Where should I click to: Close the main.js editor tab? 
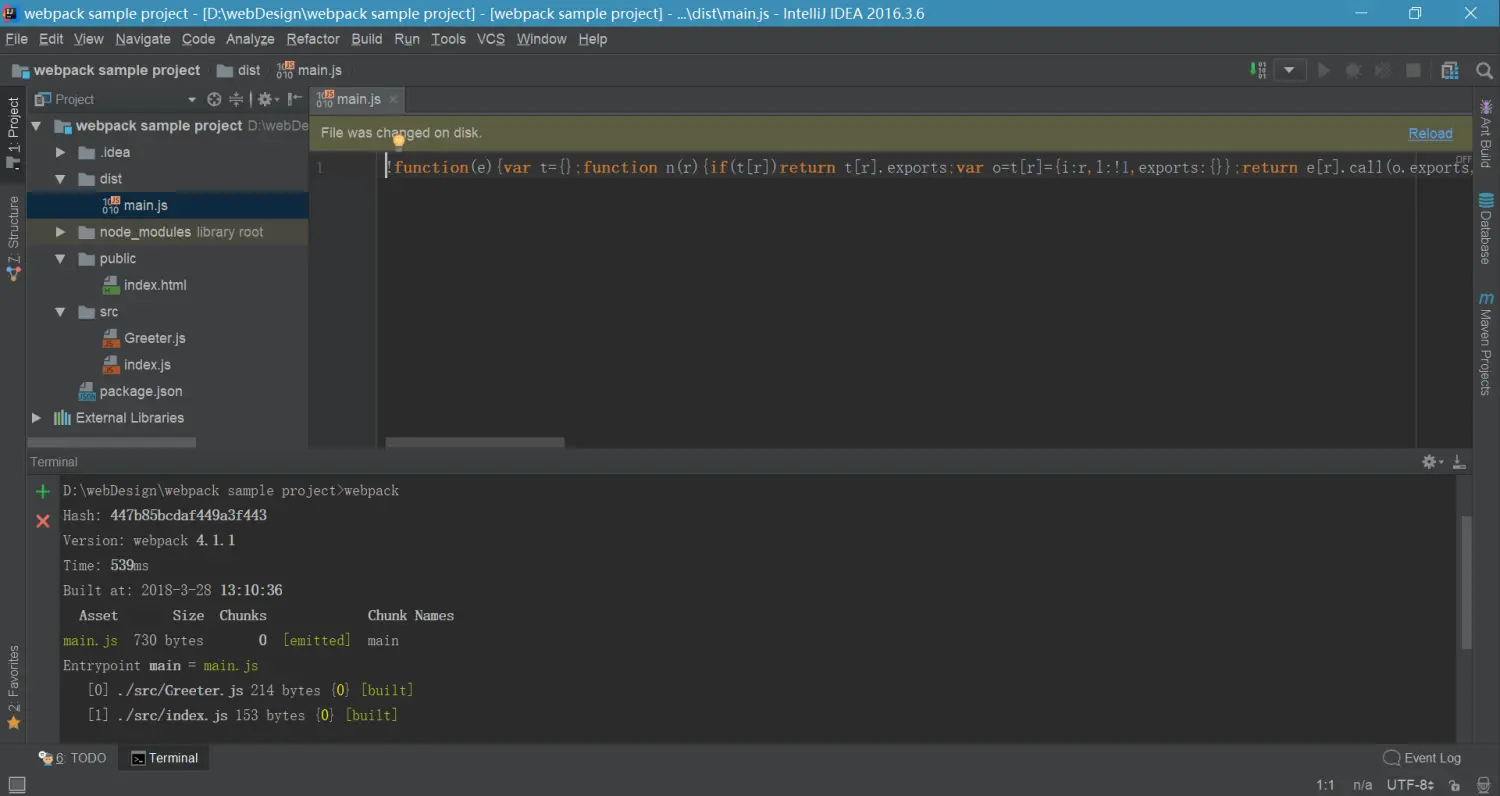(x=394, y=99)
